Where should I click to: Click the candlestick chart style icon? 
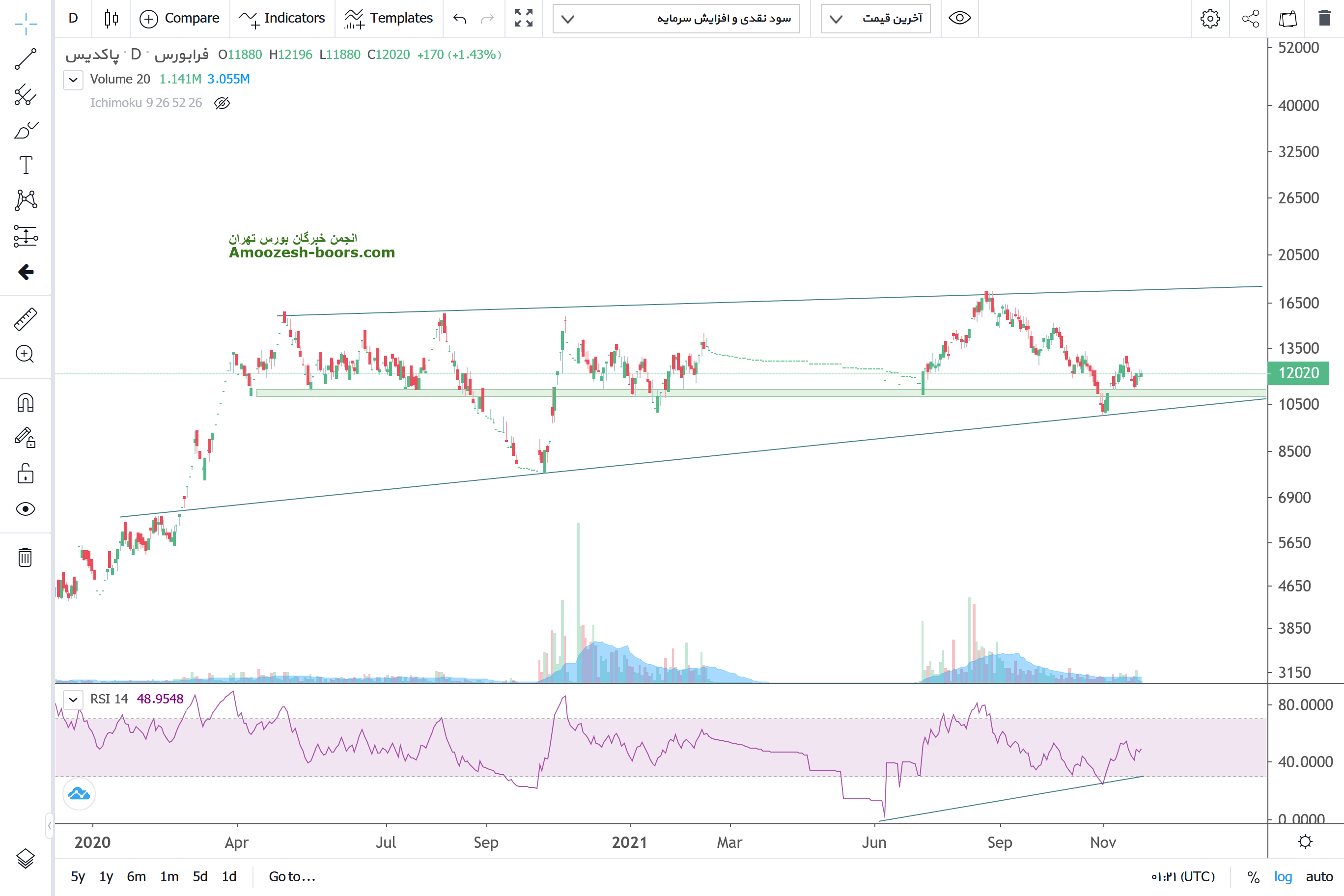pyautogui.click(x=112, y=18)
